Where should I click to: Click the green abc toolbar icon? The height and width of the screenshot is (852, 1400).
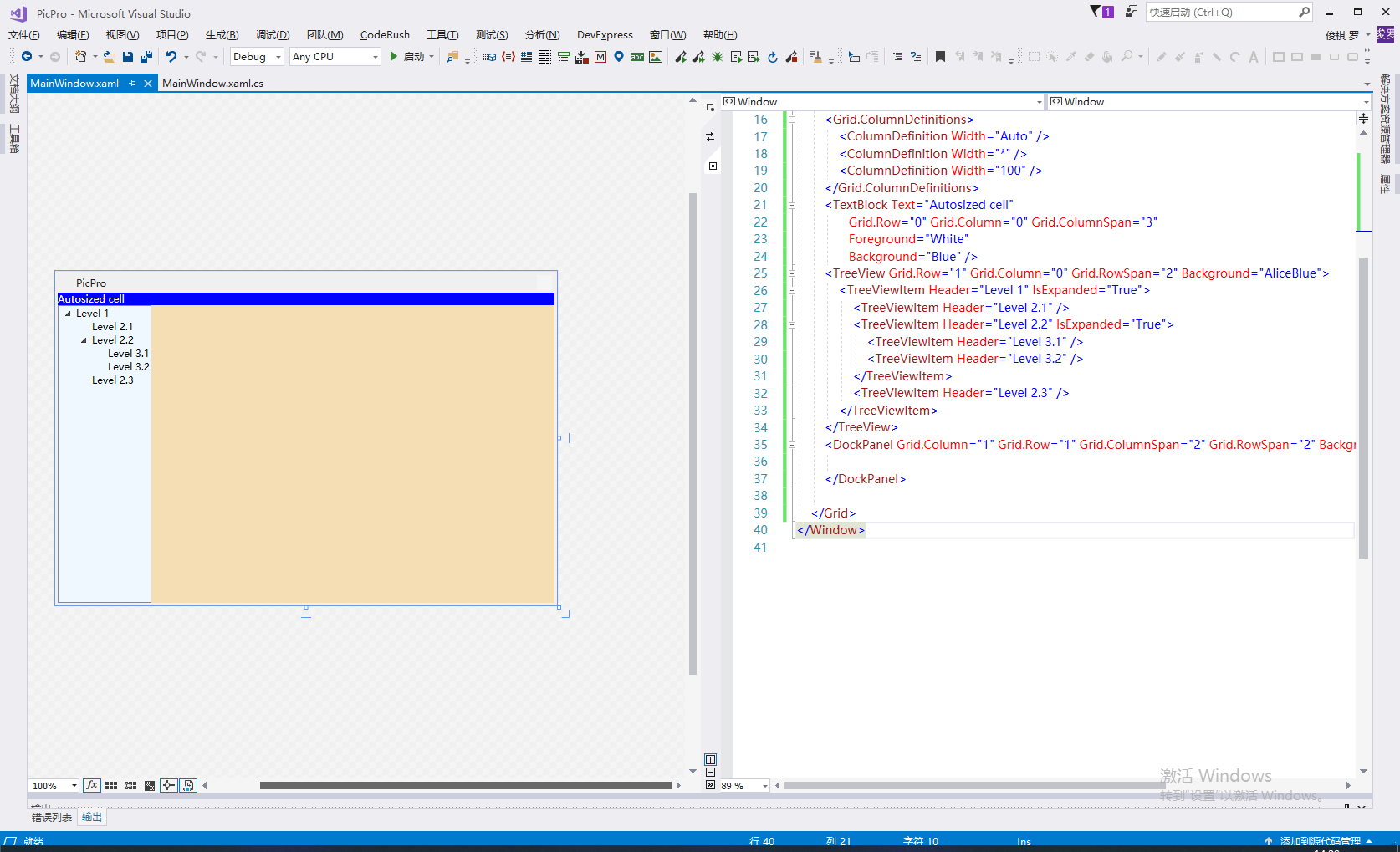click(x=637, y=57)
